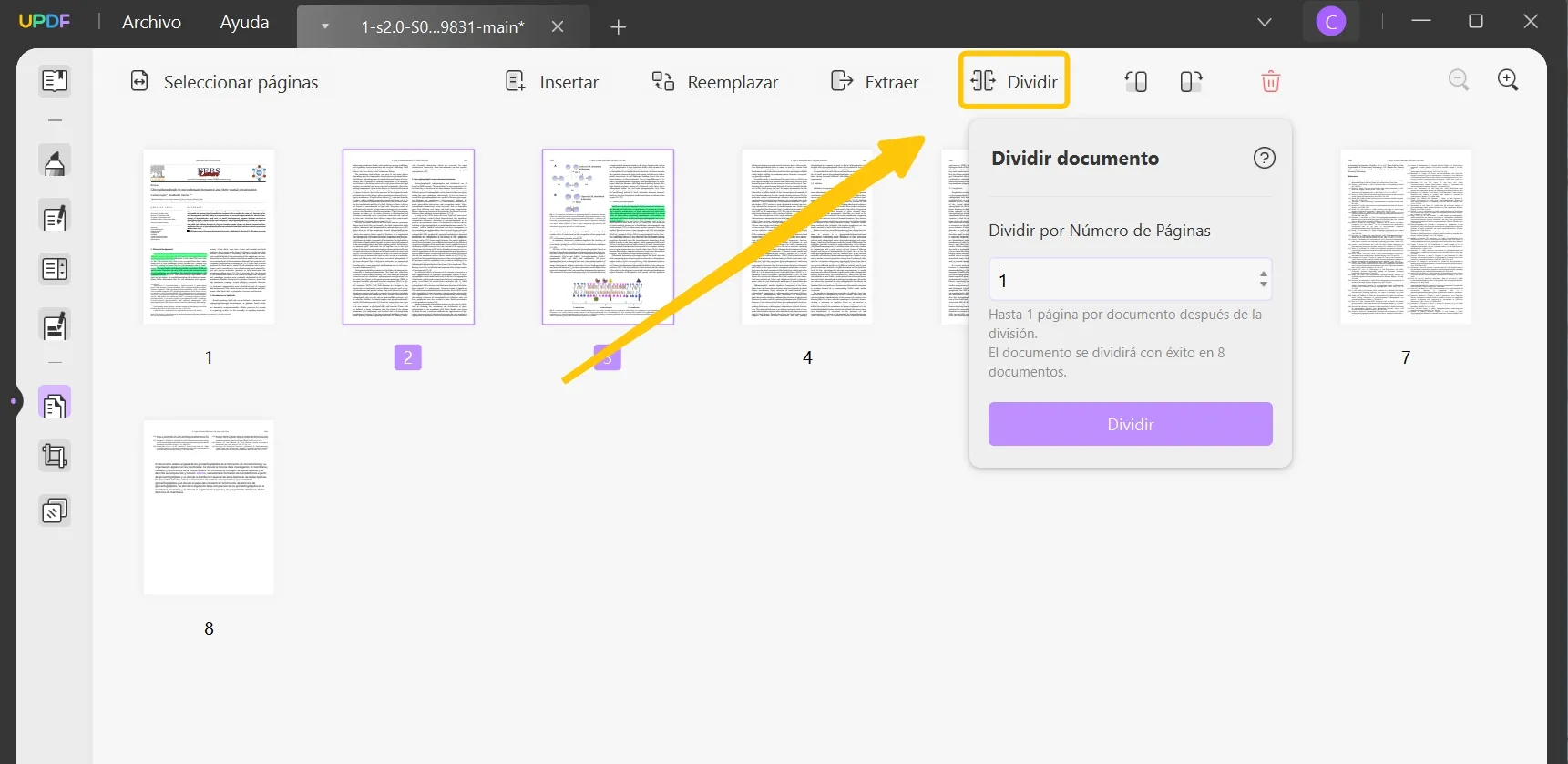Rotate pages counterclockwise icon
1568x764 pixels.
click(1135, 82)
